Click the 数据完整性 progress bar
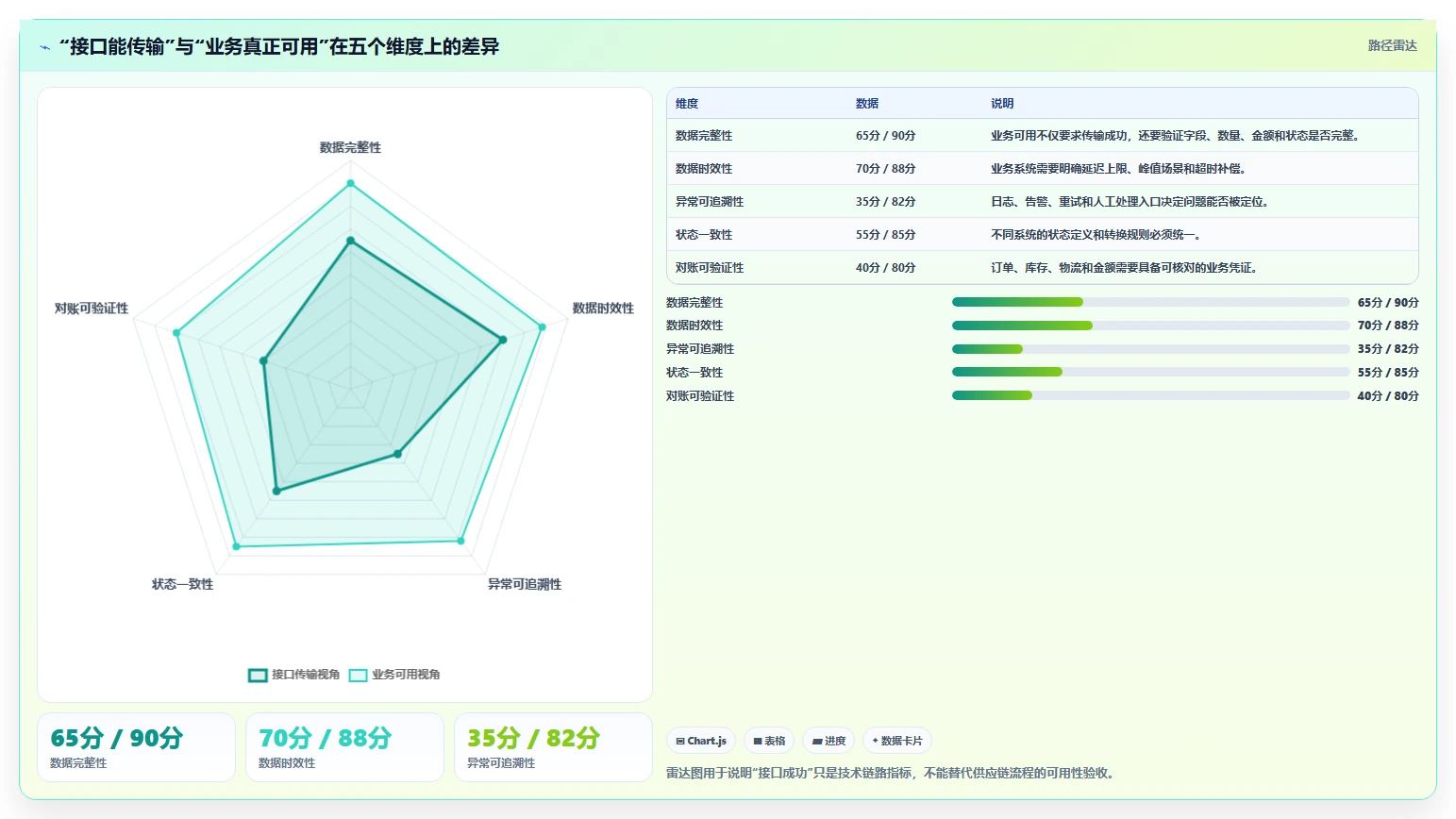The height and width of the screenshot is (819, 1456). tap(1150, 302)
